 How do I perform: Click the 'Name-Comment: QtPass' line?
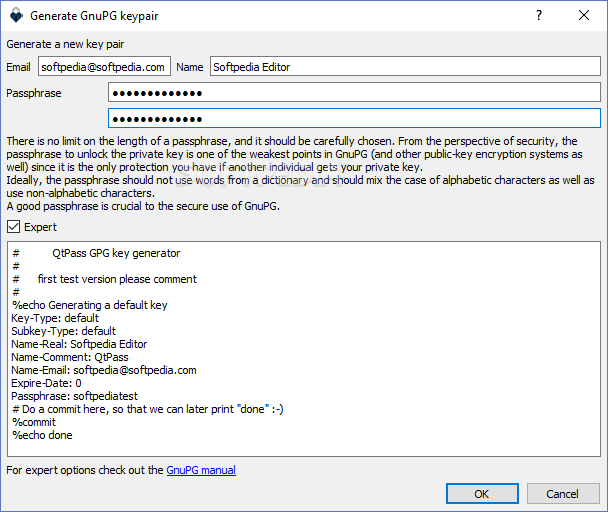coord(70,357)
